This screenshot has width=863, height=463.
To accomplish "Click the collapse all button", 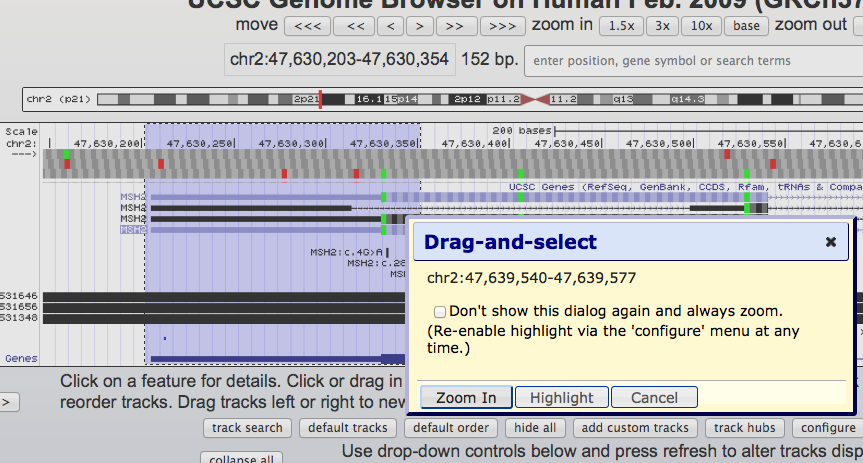I will tap(242, 458).
